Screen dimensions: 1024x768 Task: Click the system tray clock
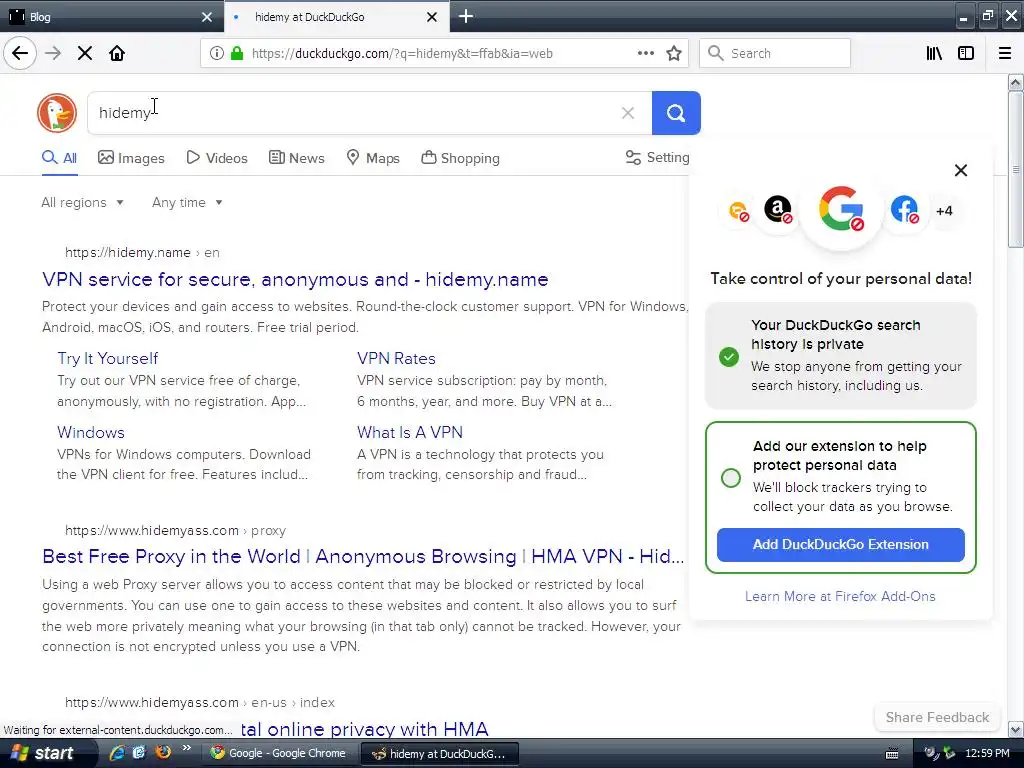pyautogui.click(x=987, y=753)
